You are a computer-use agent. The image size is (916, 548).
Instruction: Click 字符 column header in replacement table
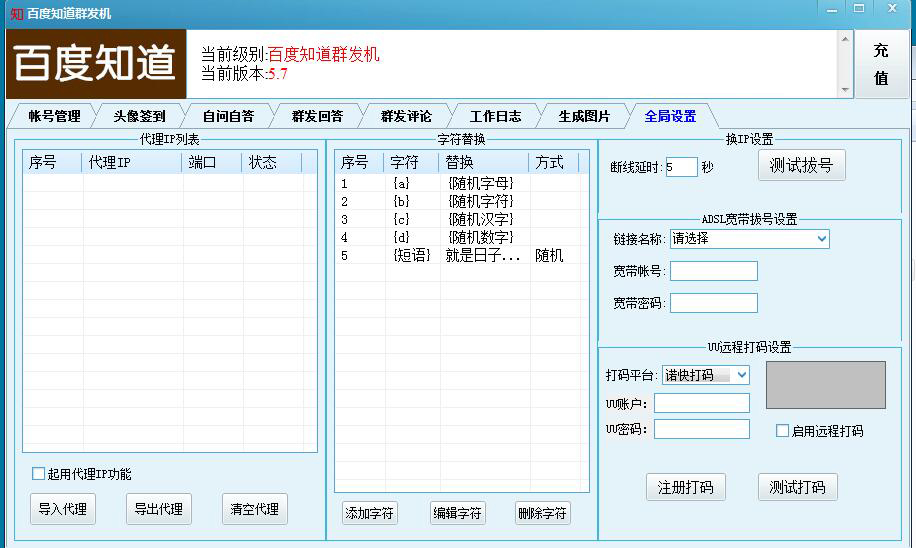411,162
